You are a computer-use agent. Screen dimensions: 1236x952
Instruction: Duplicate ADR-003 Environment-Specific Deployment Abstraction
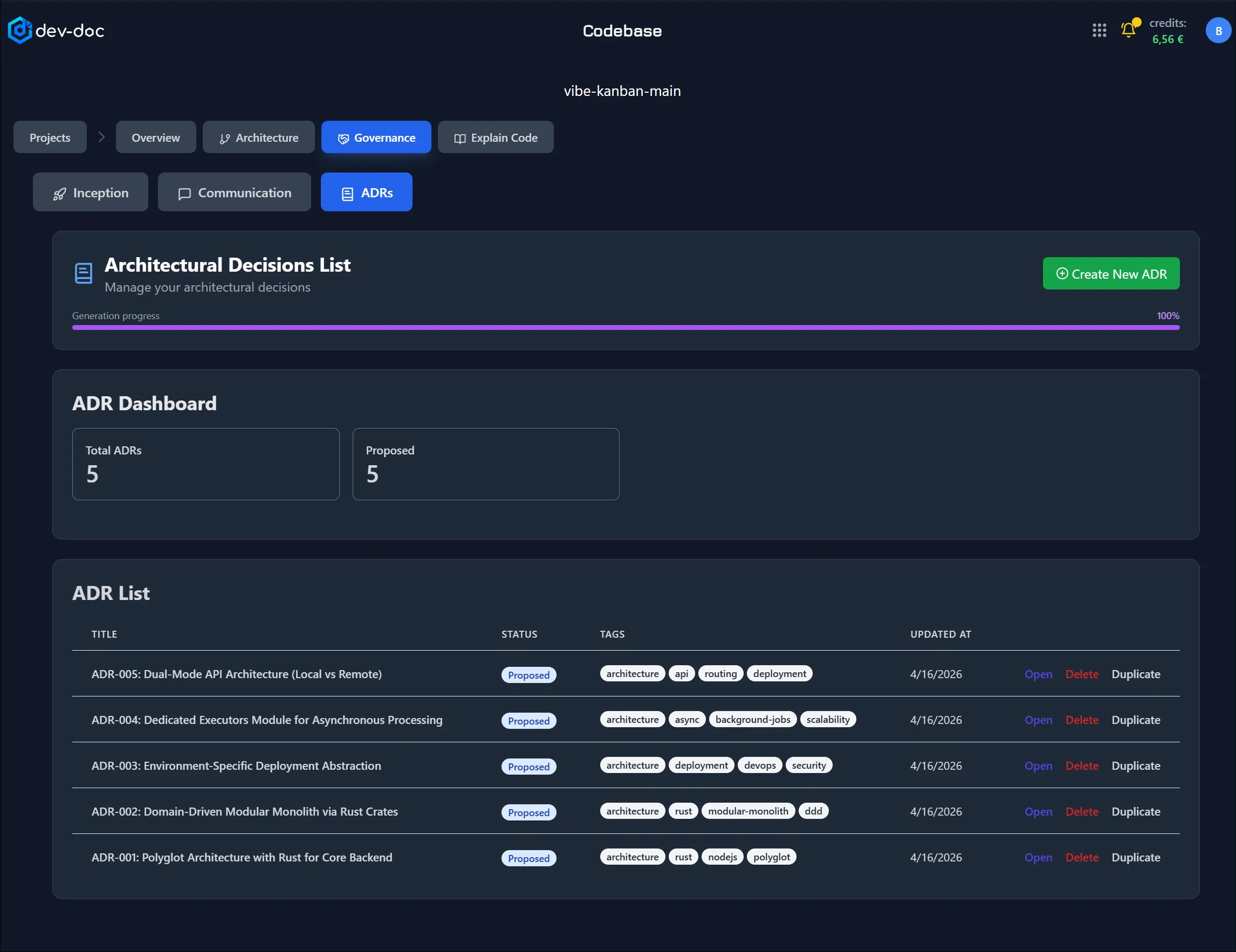point(1135,766)
